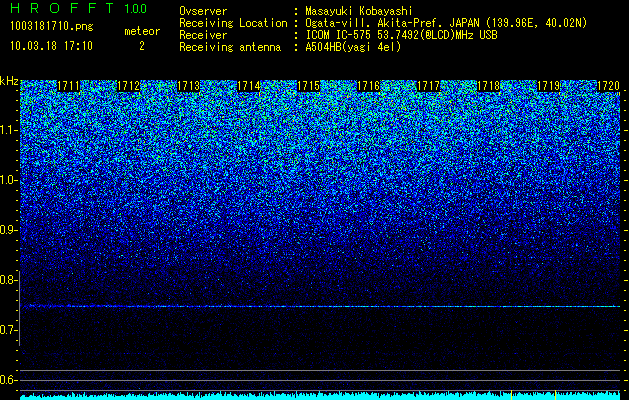
Task: Click the 0.9 frequency axis label
Action: click(8, 230)
